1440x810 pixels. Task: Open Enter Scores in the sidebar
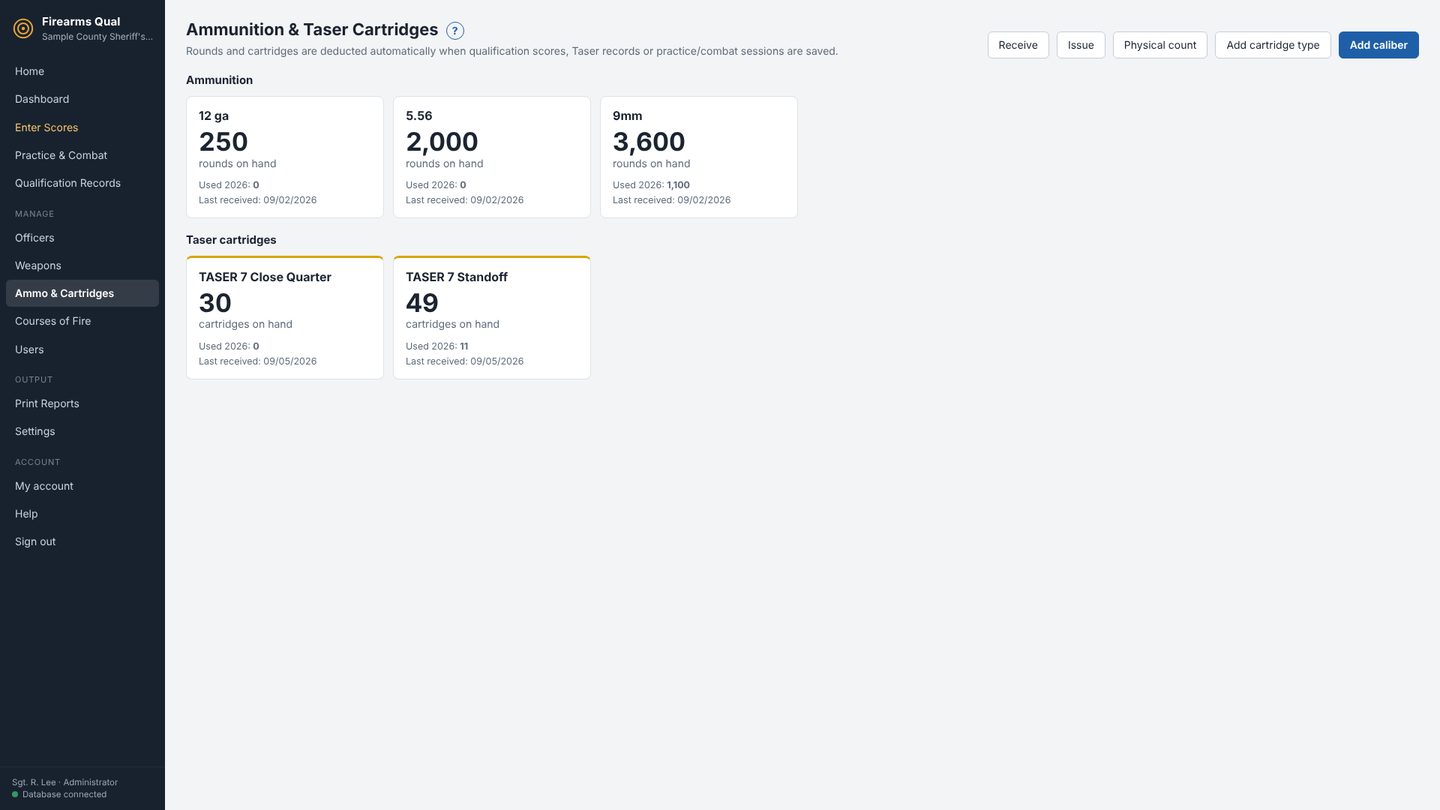[82, 127]
